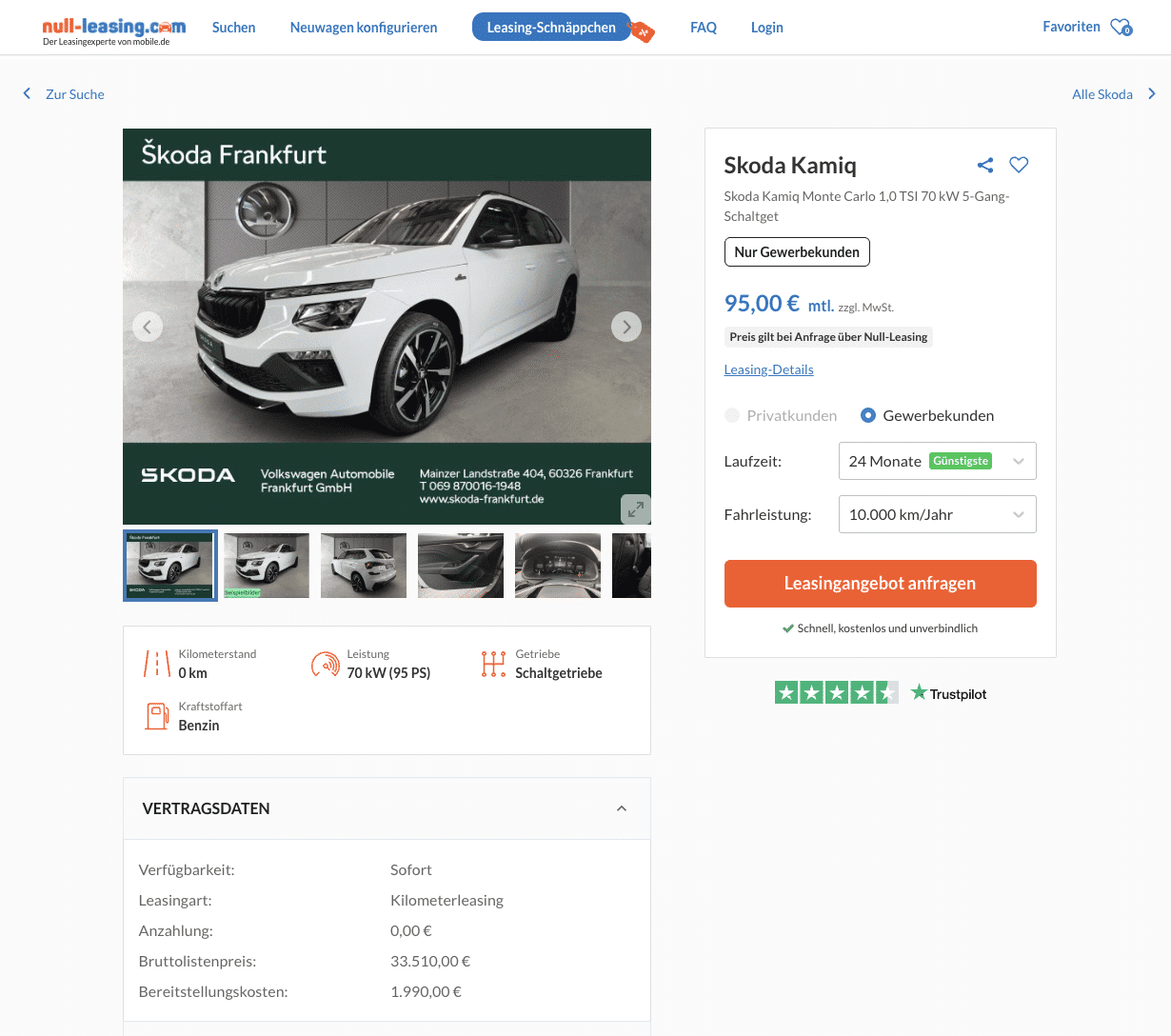The image size is (1171, 1036).
Task: Open the Fahrleistung 10.000 km/Jahr dropdown
Action: click(x=937, y=514)
